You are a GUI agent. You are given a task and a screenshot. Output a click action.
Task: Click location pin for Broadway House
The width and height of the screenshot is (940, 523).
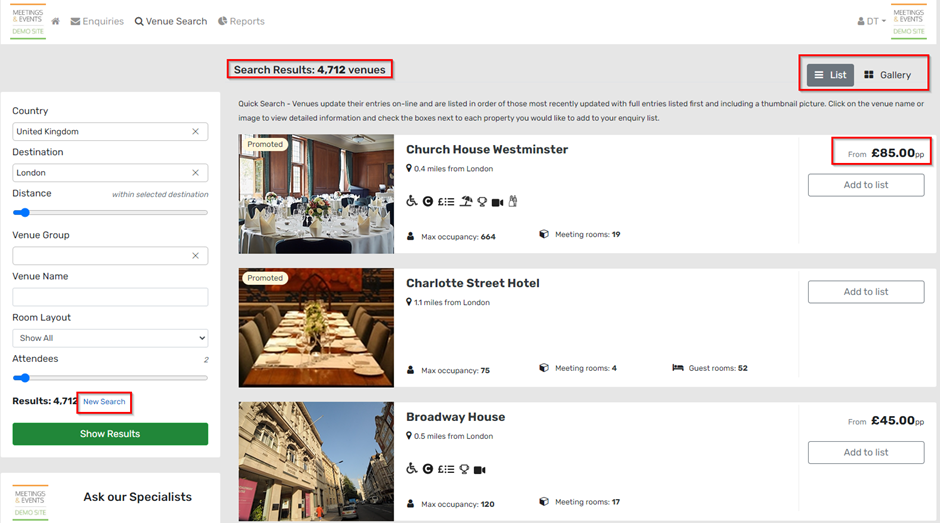tap(409, 436)
